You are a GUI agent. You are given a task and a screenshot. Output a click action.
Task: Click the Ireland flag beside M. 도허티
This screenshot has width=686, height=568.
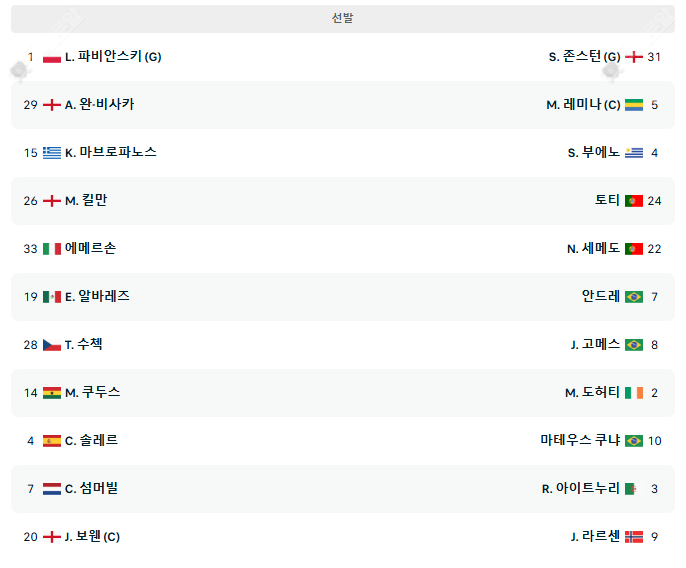click(634, 393)
